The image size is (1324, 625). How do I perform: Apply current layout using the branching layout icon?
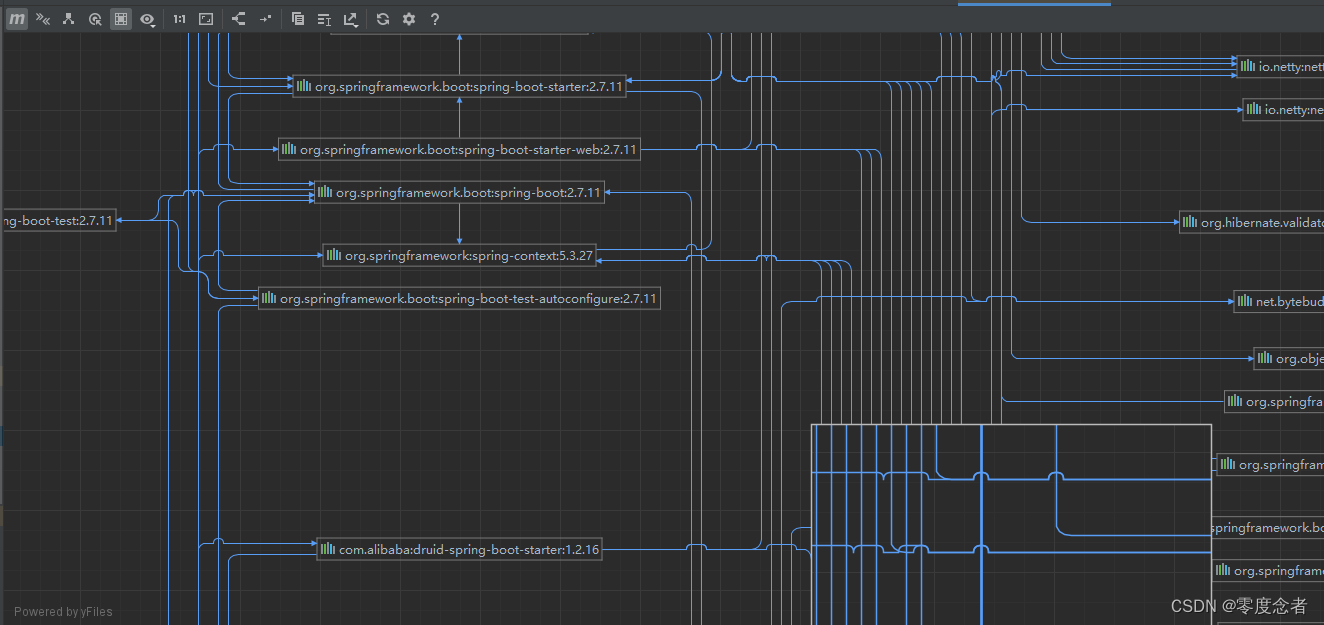click(238, 19)
